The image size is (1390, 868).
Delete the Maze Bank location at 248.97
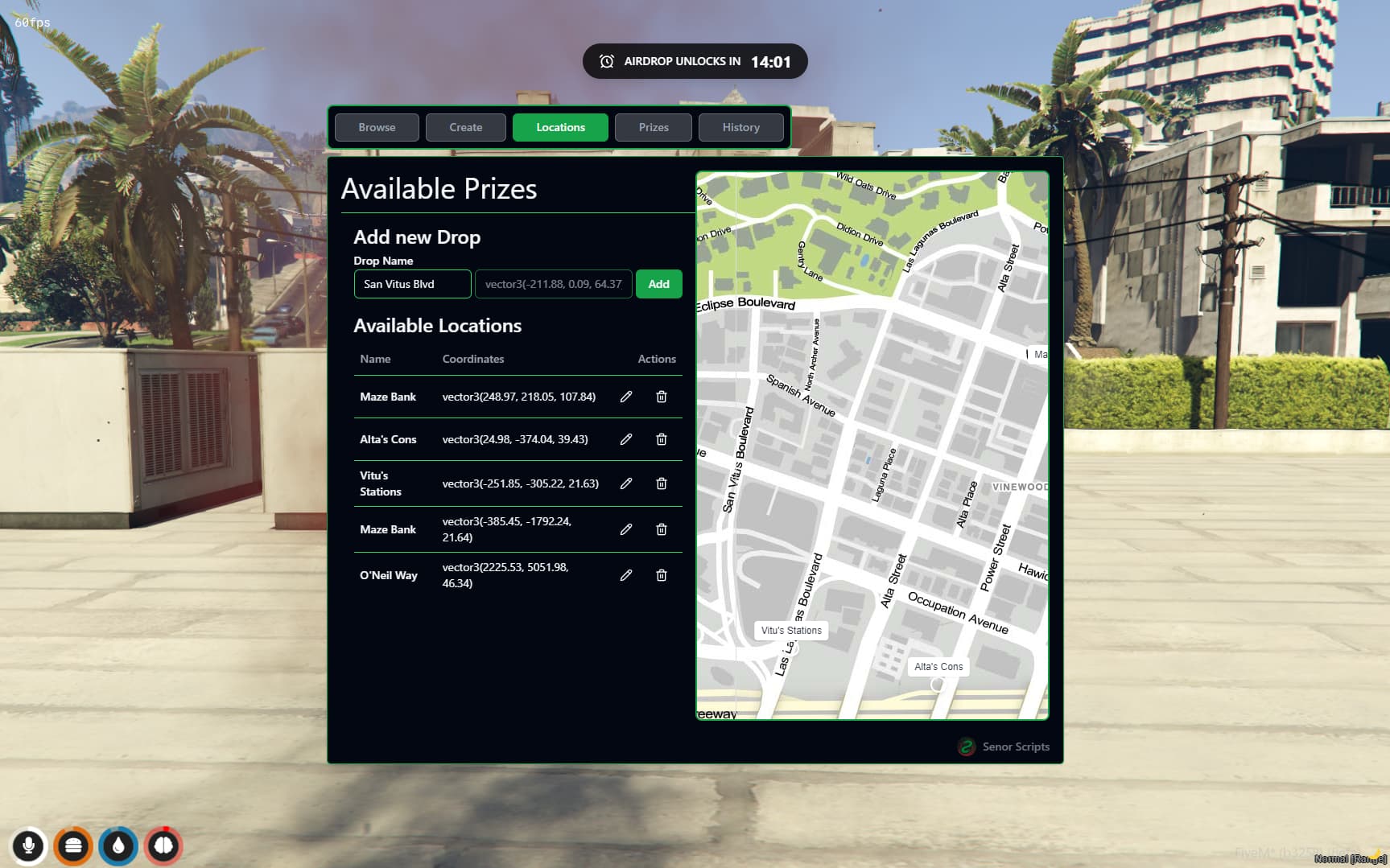[662, 397]
